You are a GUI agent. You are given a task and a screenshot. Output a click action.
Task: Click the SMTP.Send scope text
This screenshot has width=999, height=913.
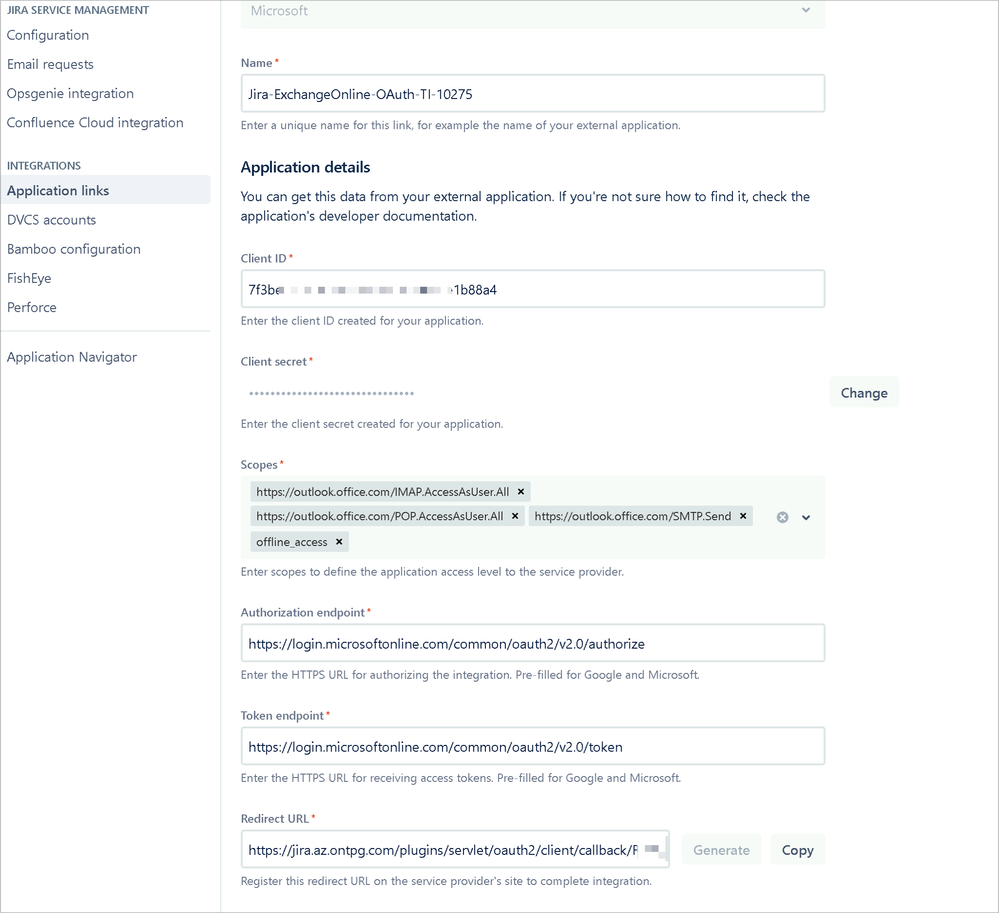point(633,516)
